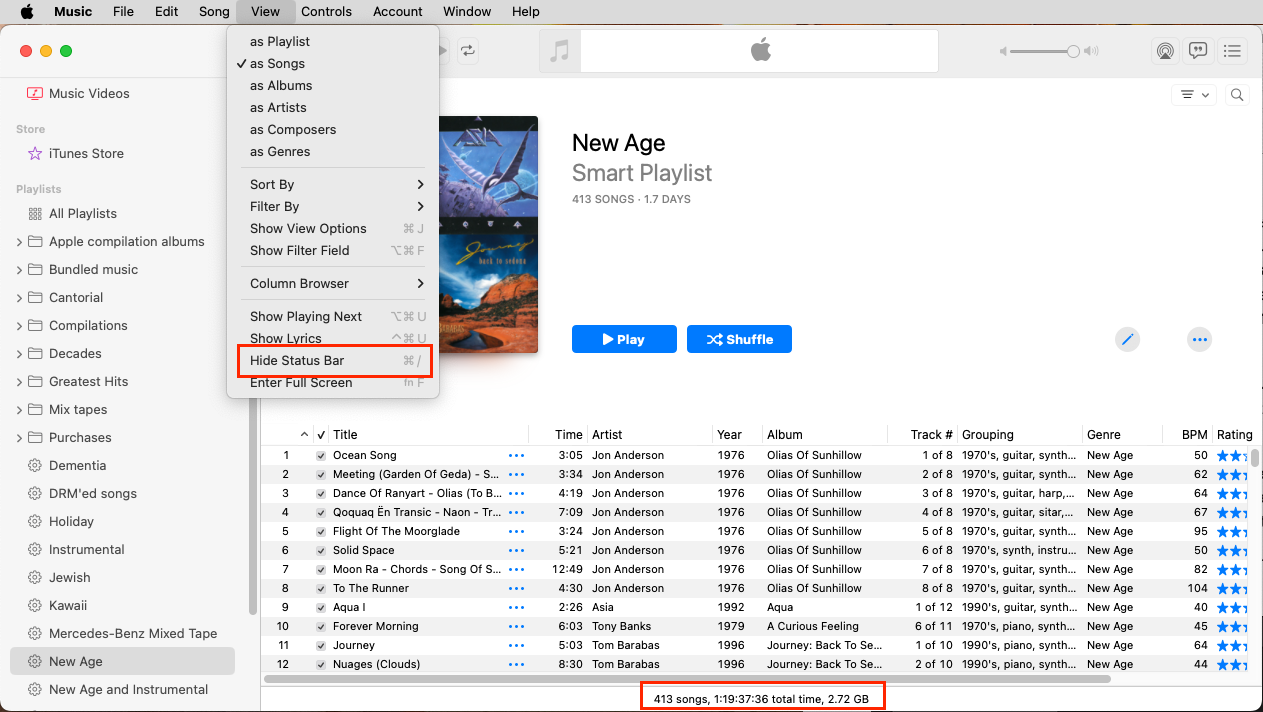Choose Show View Options menu item

pos(333,228)
